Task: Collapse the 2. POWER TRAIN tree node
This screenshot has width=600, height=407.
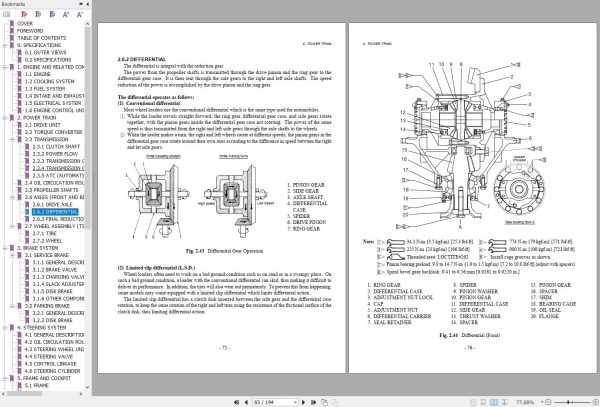Action: tap(5, 118)
